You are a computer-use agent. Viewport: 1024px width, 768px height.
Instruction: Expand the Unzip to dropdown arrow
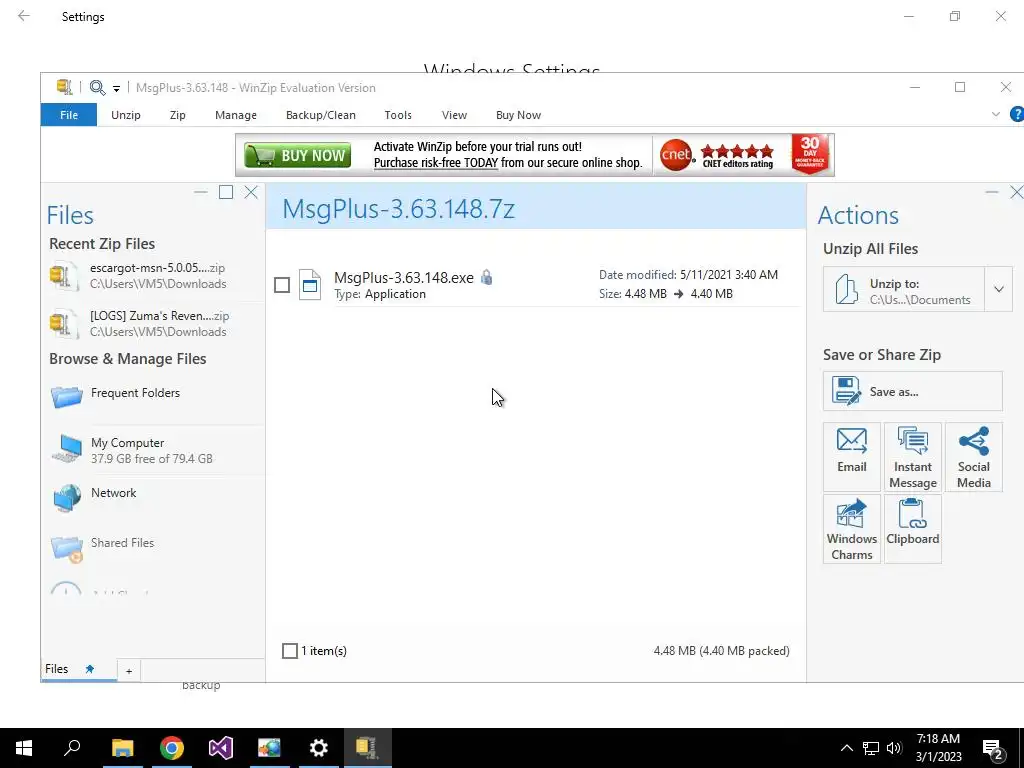pos(999,289)
